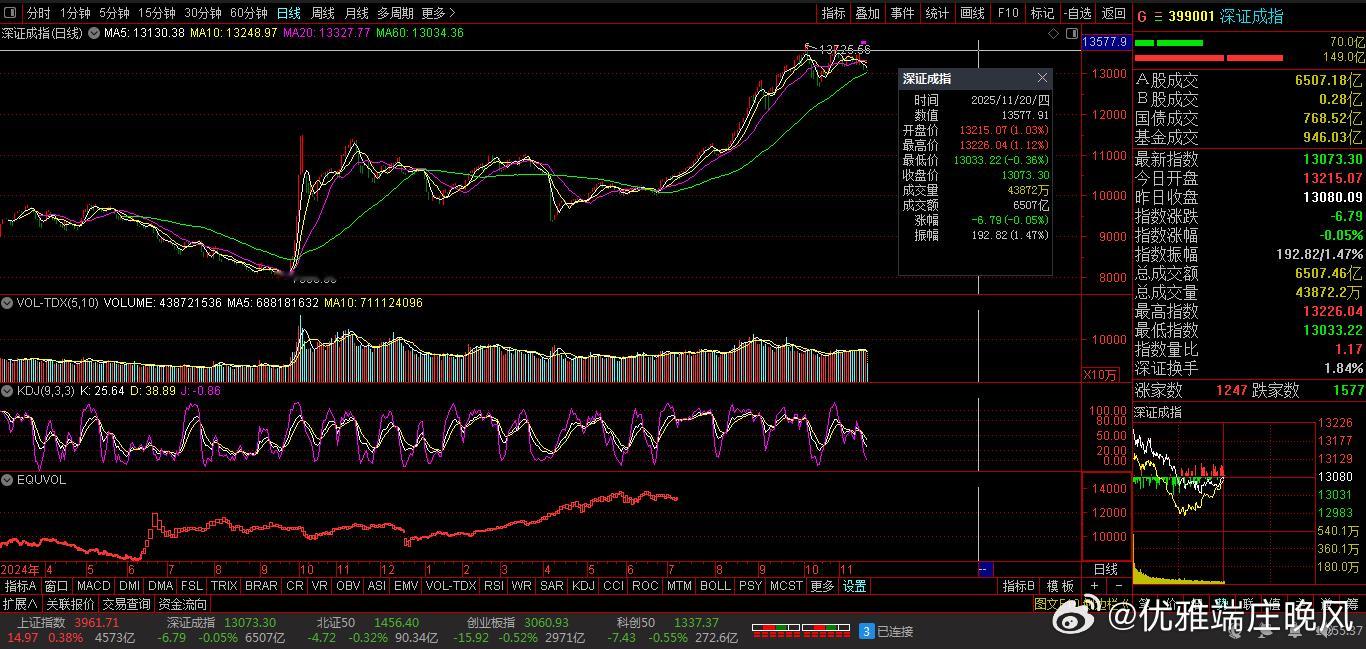The width and height of the screenshot is (1366, 649).
Task: Close the 深证成指 data popup
Action: coord(1042,78)
